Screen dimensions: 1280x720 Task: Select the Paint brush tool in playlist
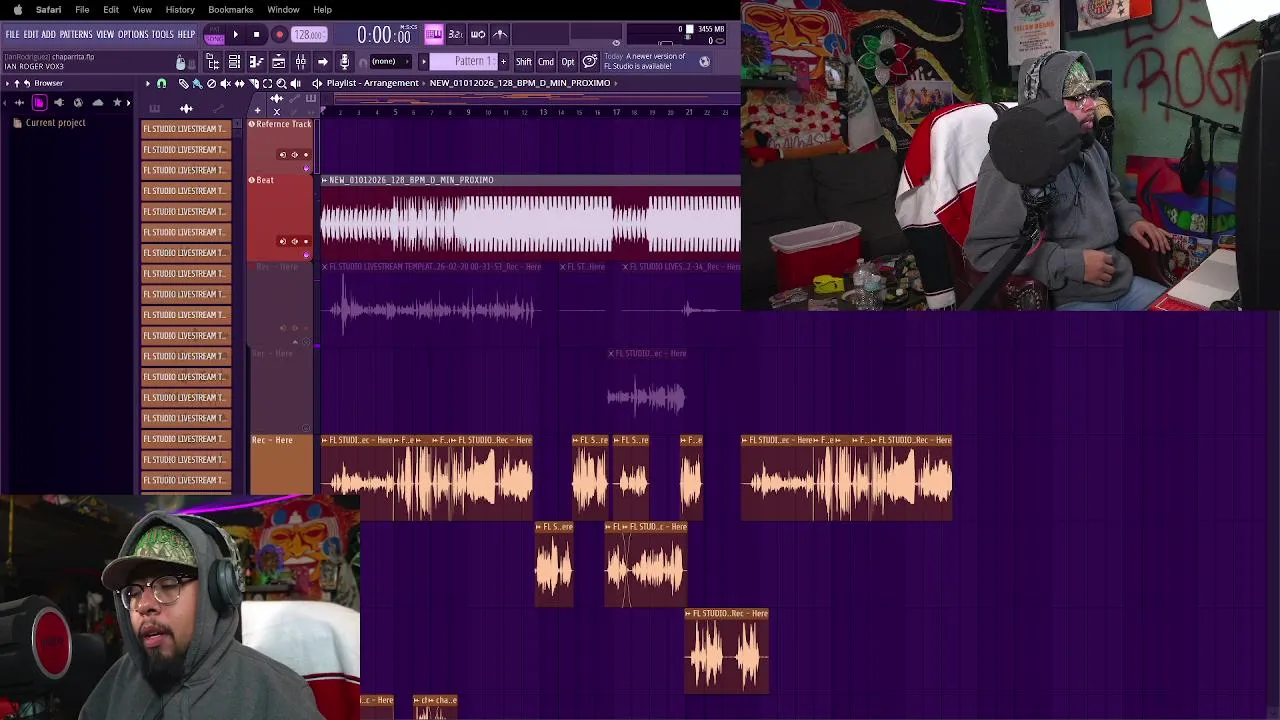click(x=197, y=84)
